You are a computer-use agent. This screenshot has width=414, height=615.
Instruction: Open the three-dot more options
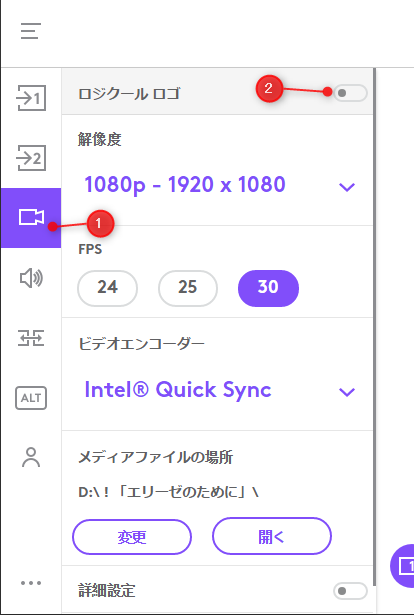(31, 583)
